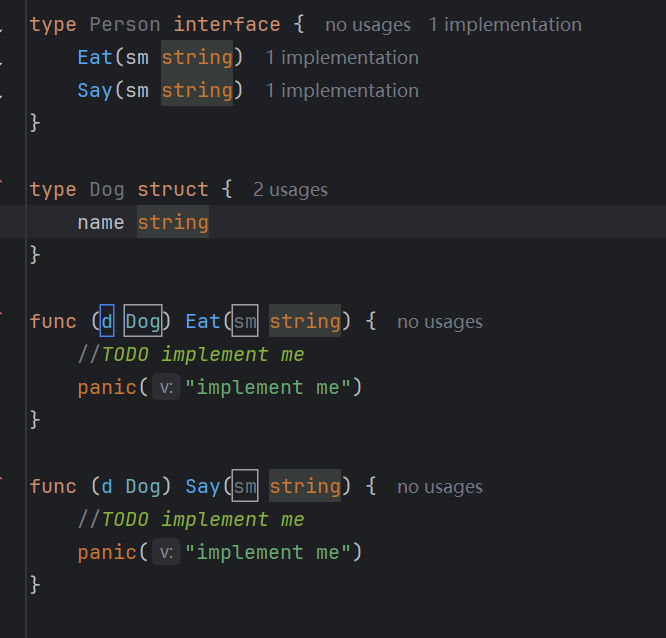Click the Dog name in the struct declaration
The image size is (666, 638).
pos(107,189)
